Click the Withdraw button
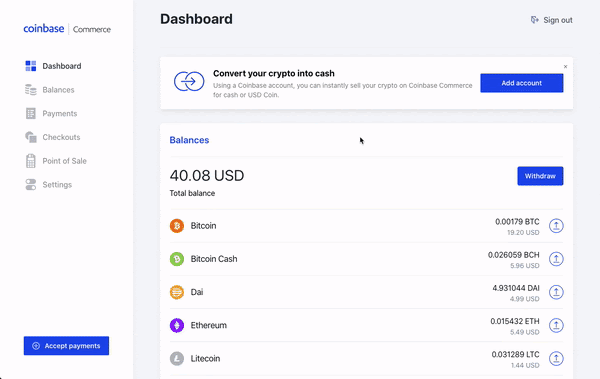Screen dimensions: 600x379 tap(540, 176)
